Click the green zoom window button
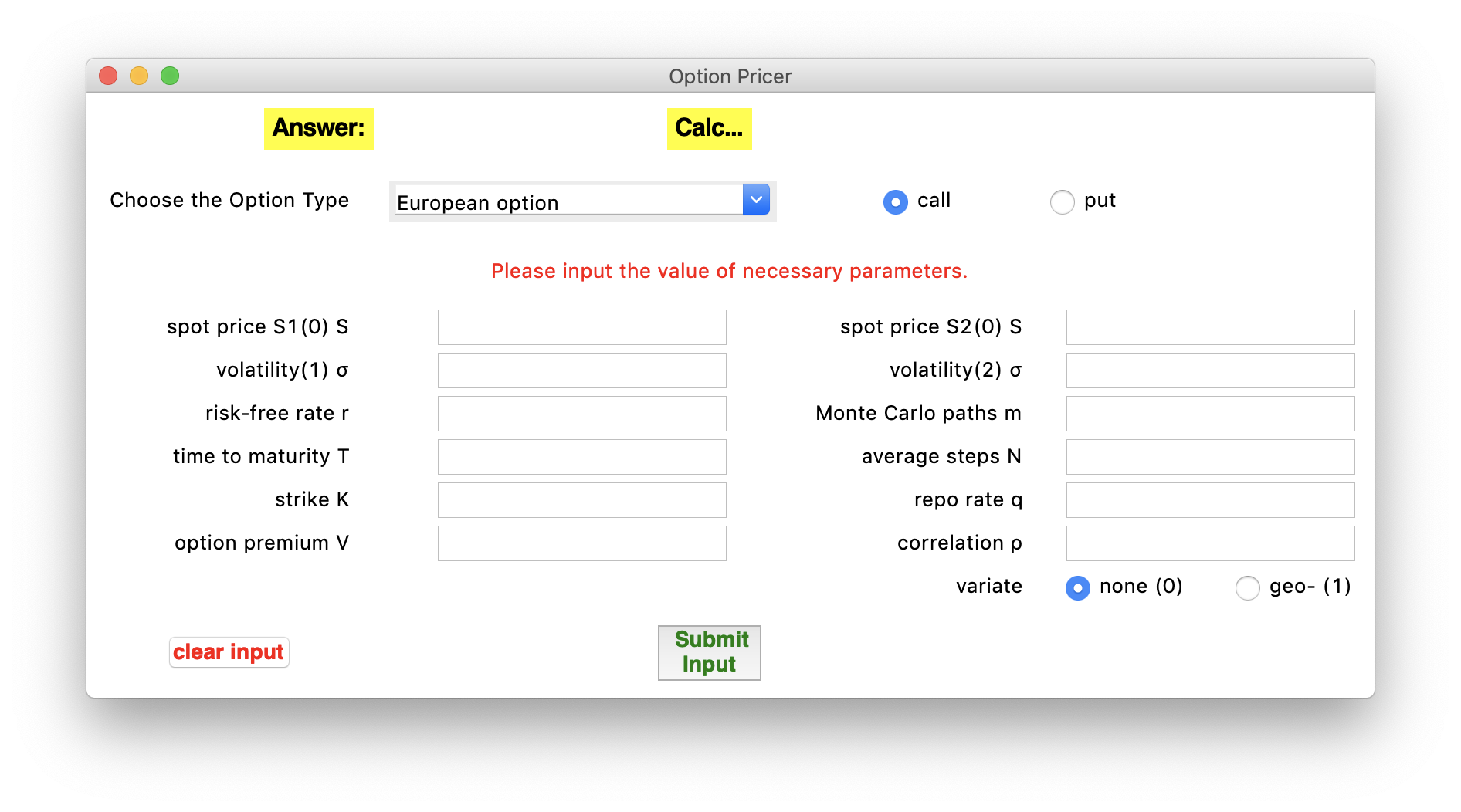1461x812 pixels. tap(170, 76)
